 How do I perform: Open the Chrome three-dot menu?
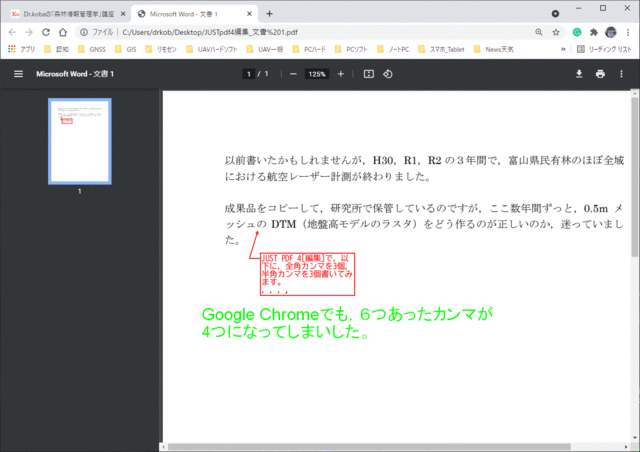click(x=628, y=32)
